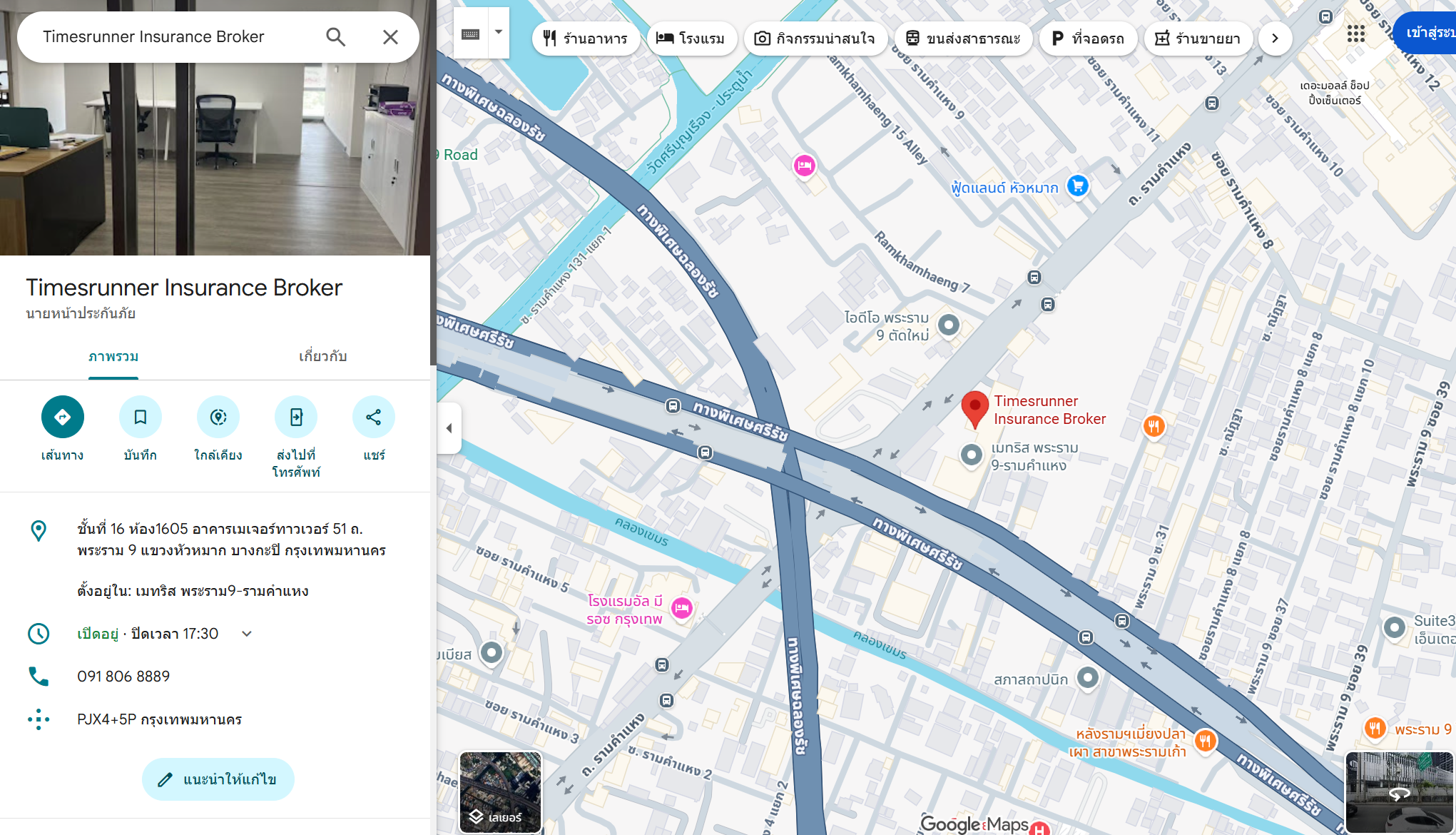
Task: Click the Nearby (ใกล้เคียง) icon
Action: pyautogui.click(x=218, y=417)
